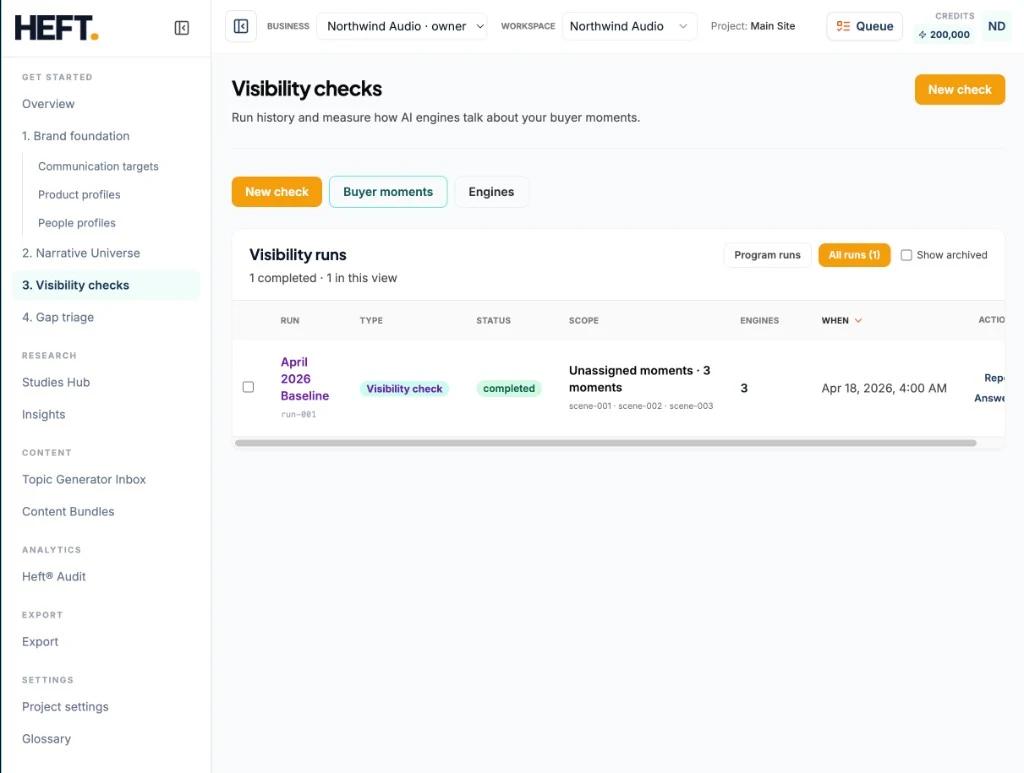Select 3. Visibility checks in sidebar
Viewport: 1024px width, 773px height.
point(106,285)
